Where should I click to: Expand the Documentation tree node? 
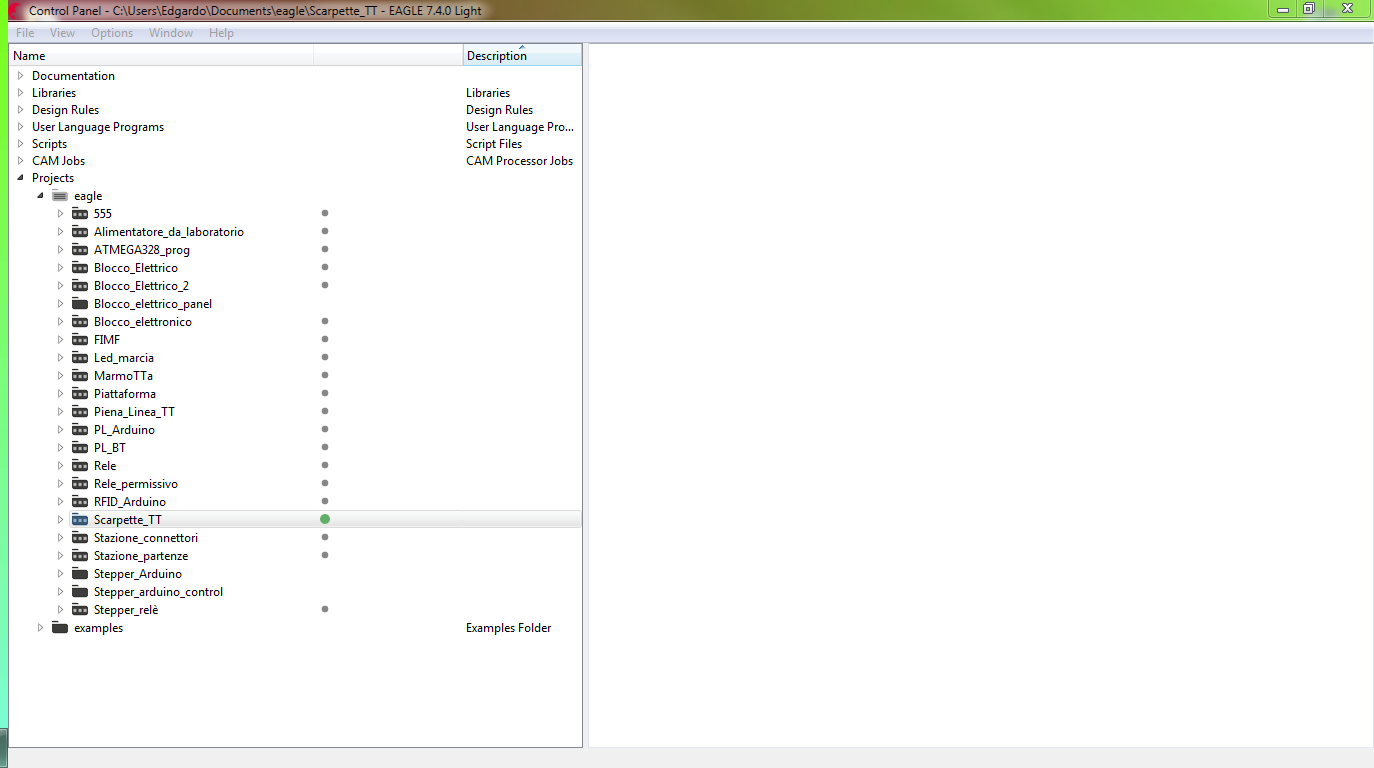(20, 76)
